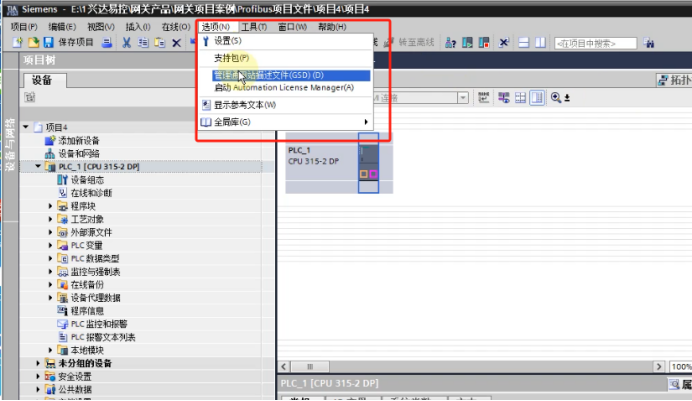Click the Copy icon in toolbar
This screenshot has height=401, width=692.
click(x=143, y=43)
